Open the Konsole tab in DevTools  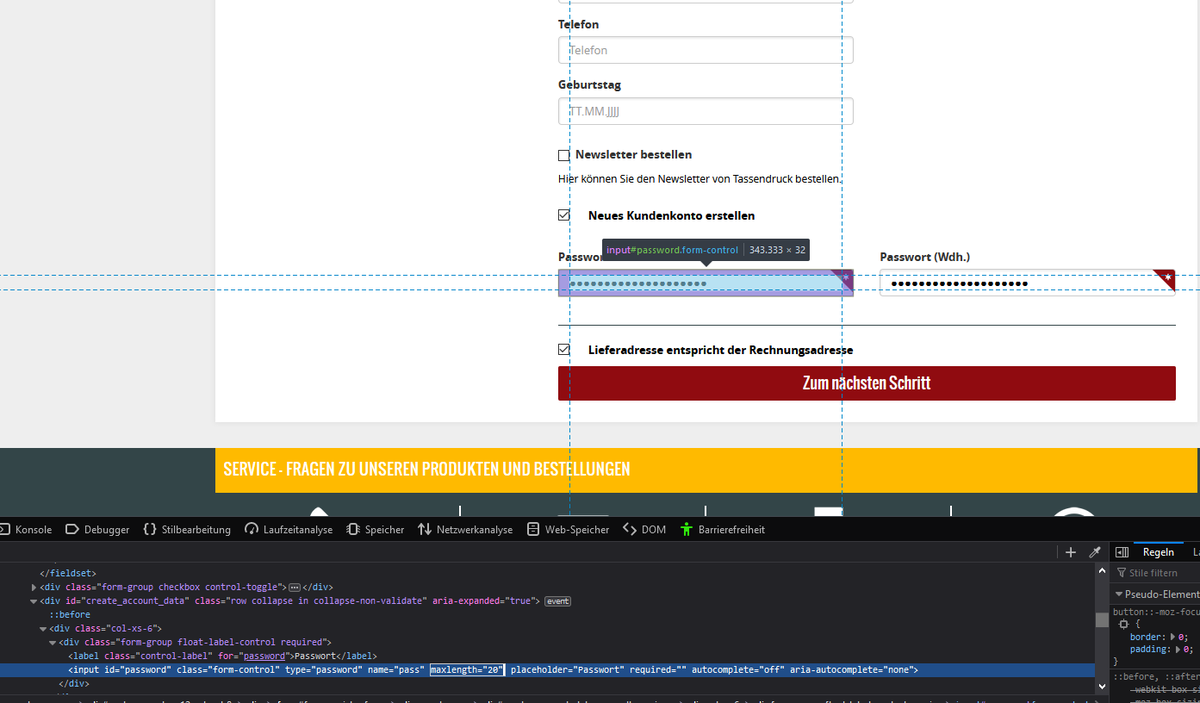pos(26,530)
